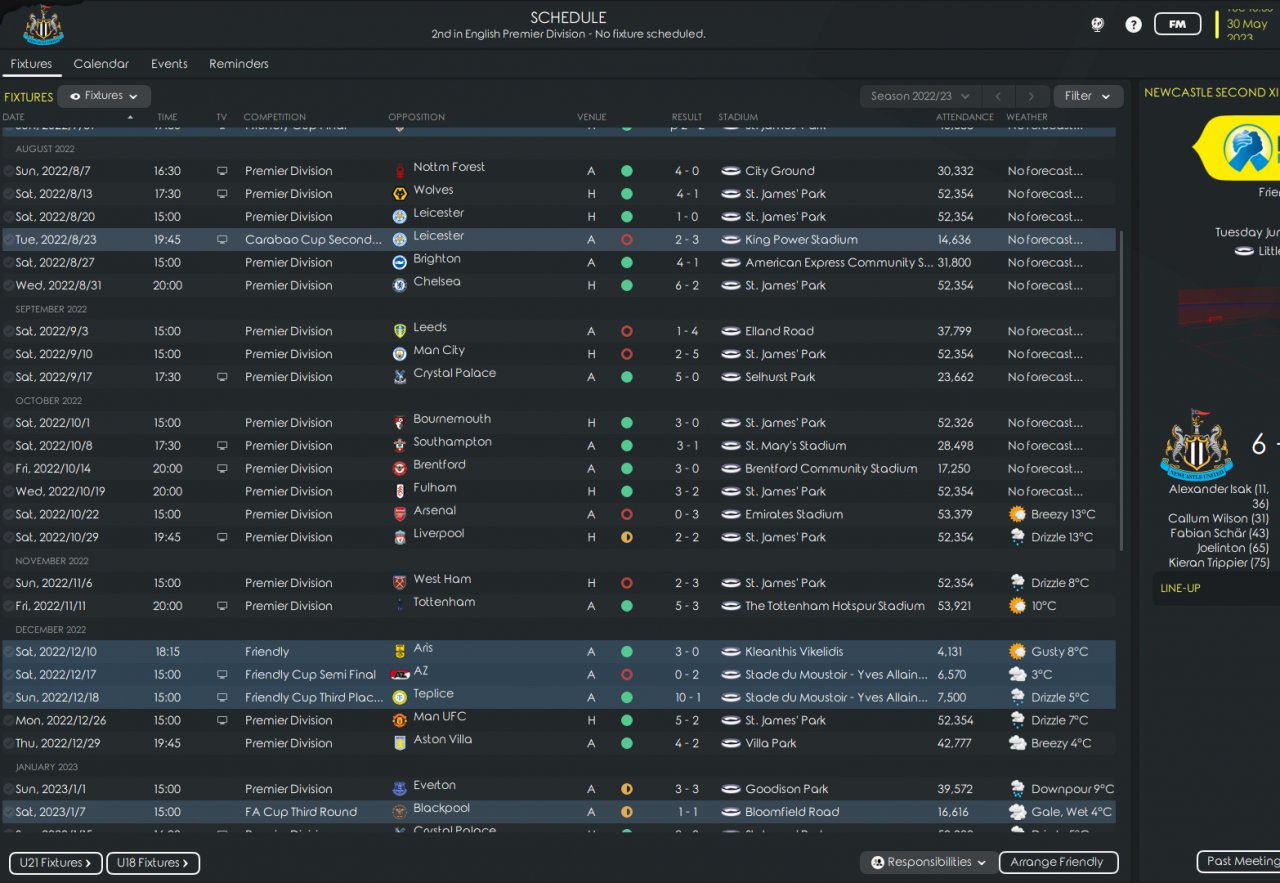The image size is (1280, 883).
Task: Click the Emirates Stadium name
Action: tap(794, 515)
